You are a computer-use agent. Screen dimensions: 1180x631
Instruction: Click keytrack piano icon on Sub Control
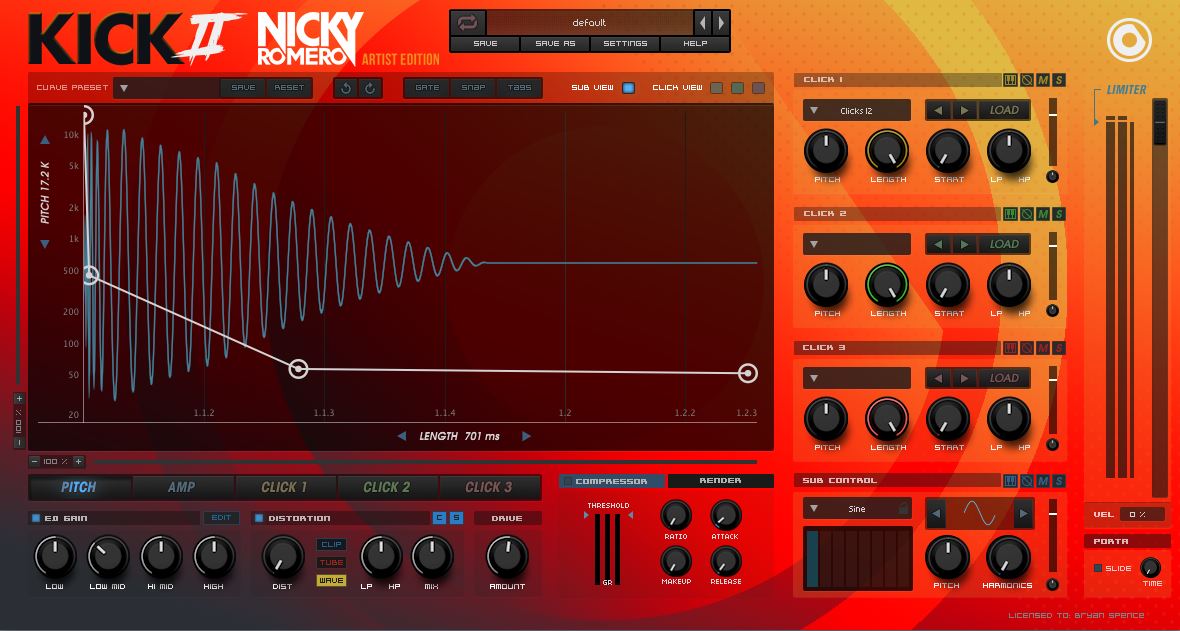(1011, 480)
